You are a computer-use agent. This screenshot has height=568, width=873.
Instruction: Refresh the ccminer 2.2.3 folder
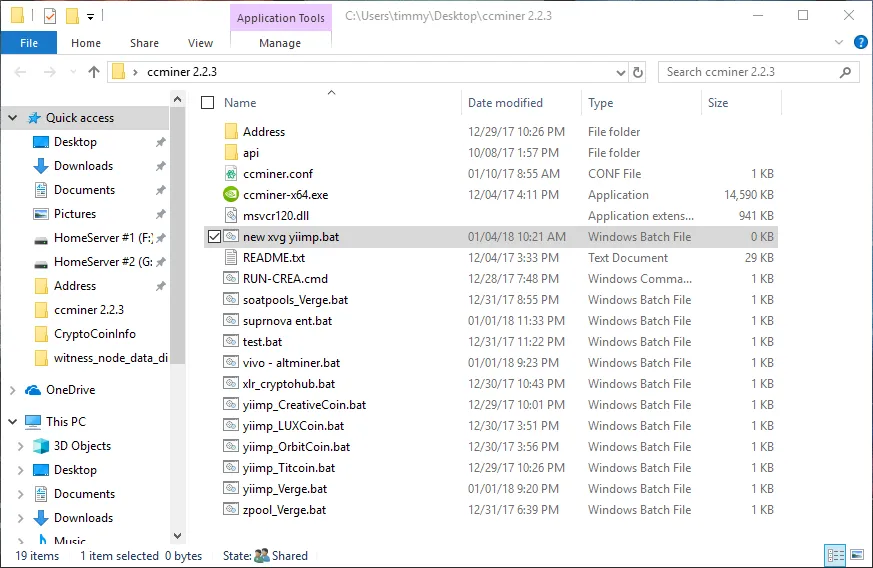pos(638,72)
